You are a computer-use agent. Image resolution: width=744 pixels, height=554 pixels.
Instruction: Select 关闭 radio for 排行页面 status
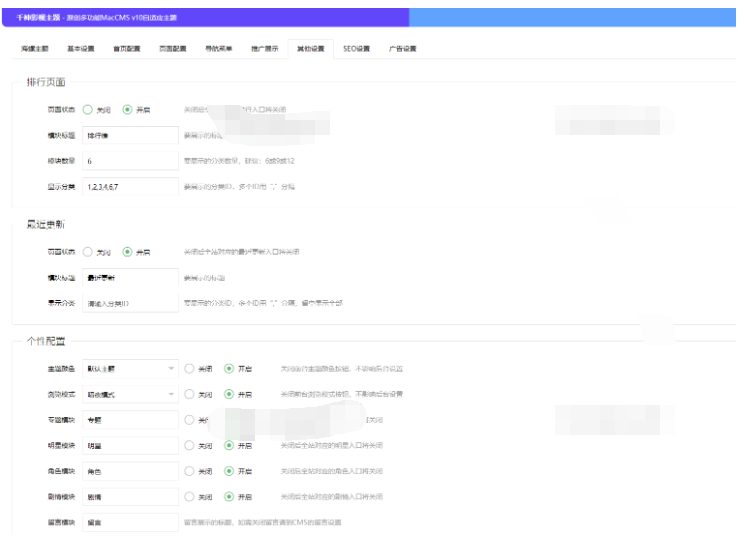point(88,109)
